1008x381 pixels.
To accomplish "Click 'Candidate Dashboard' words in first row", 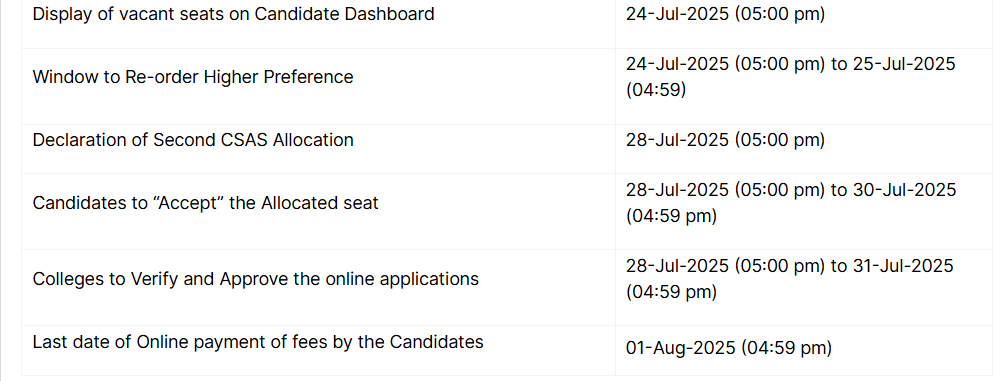I will [345, 13].
